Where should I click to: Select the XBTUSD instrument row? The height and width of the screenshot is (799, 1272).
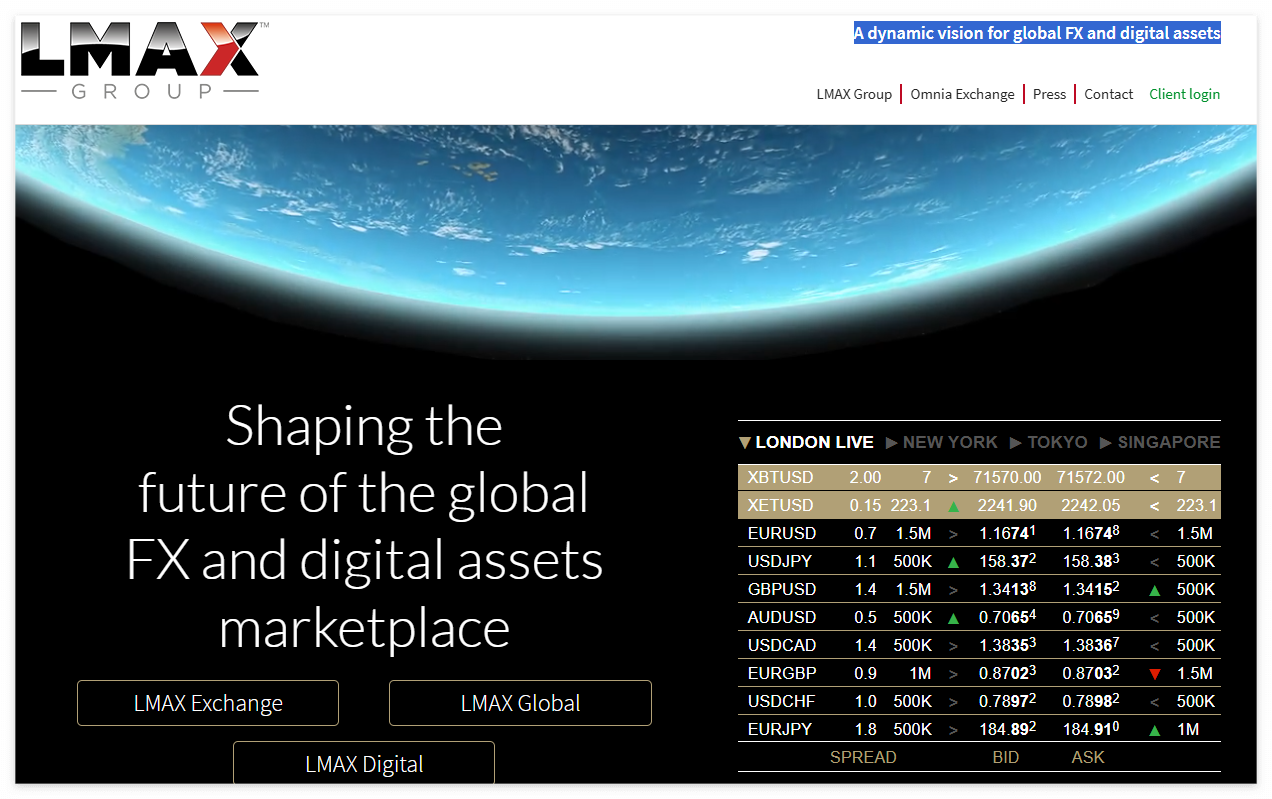979,477
